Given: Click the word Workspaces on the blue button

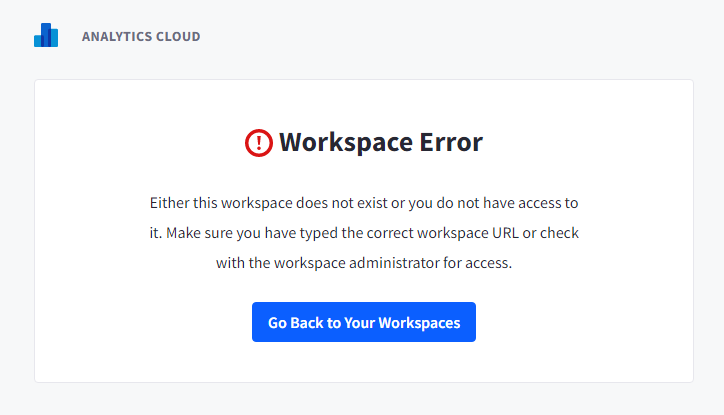Looking at the screenshot, I should [x=419, y=323].
